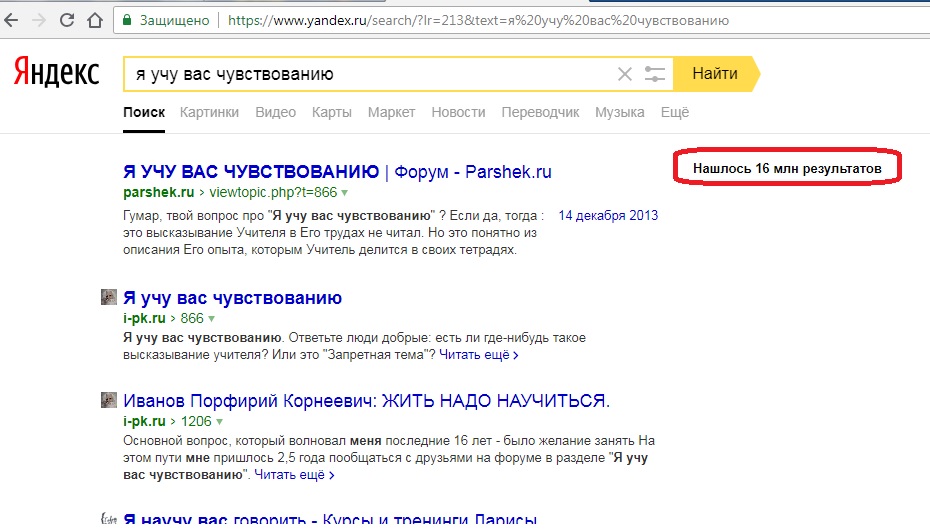This screenshot has height=530, width=930.
Task: Open dropdown arrow beside i-pk.ru 1206
Action: click(220, 422)
